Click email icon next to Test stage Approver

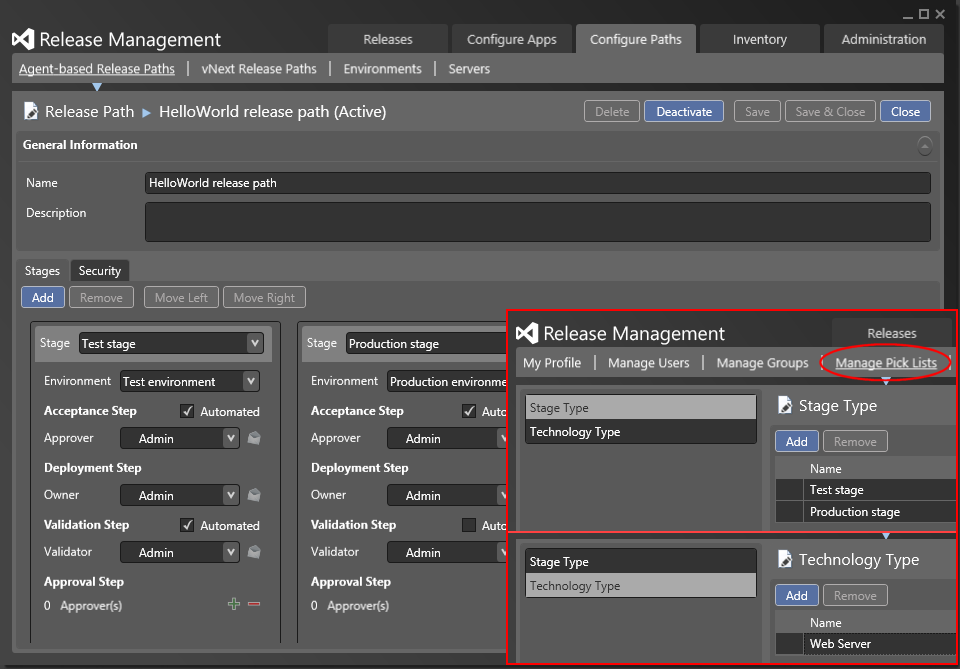click(254, 438)
